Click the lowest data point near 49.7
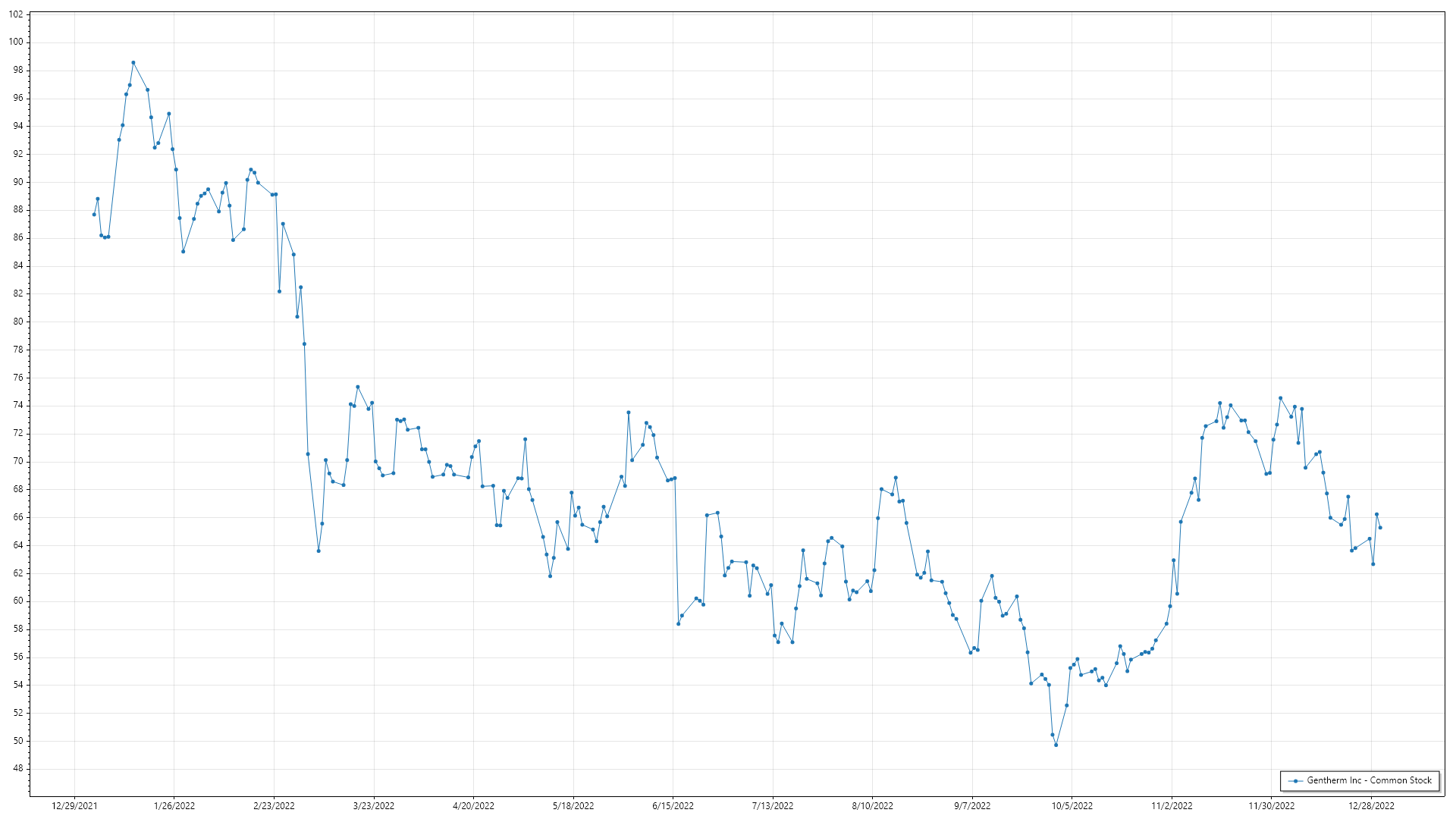This screenshot has width=1456, height=819. pyautogui.click(x=1056, y=745)
